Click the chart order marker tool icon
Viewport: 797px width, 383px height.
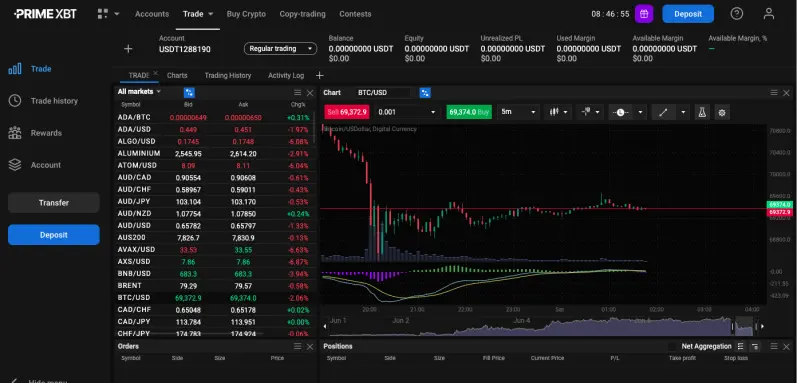coord(586,112)
